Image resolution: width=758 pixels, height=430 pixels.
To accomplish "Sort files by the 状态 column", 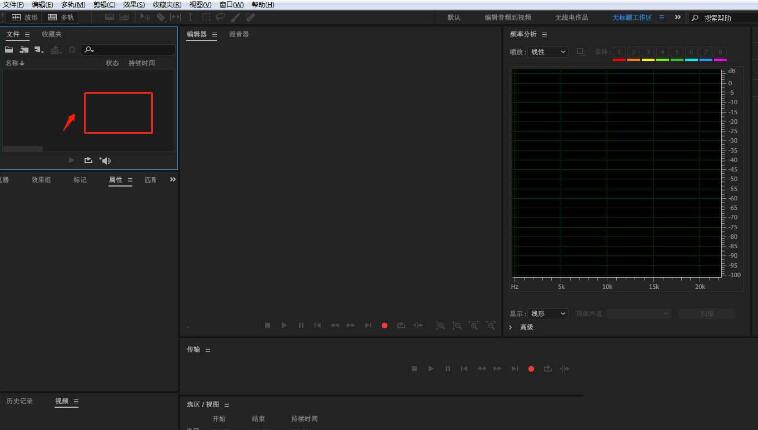I will (112, 63).
